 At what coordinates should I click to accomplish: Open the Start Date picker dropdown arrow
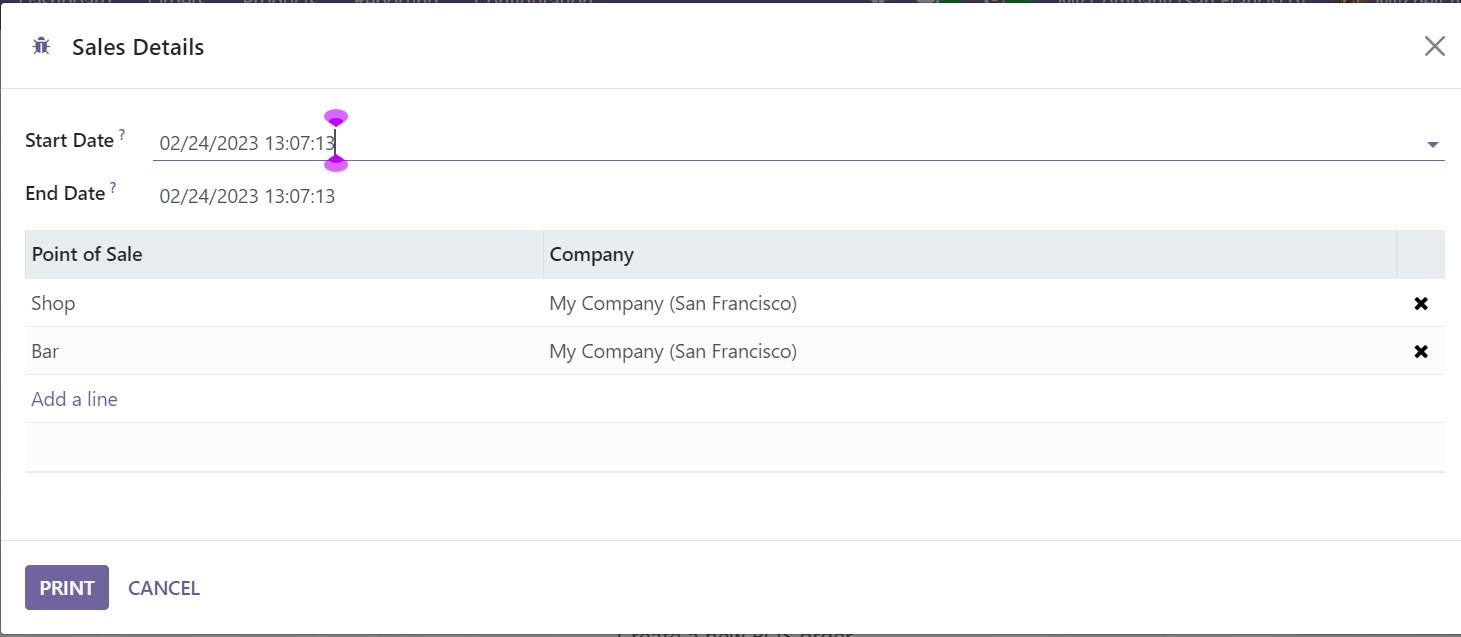1432,145
